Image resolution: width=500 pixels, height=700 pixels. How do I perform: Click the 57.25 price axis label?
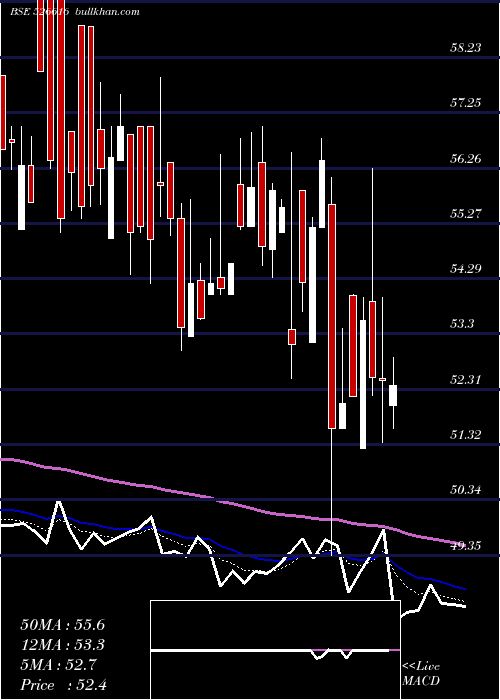pos(466,103)
